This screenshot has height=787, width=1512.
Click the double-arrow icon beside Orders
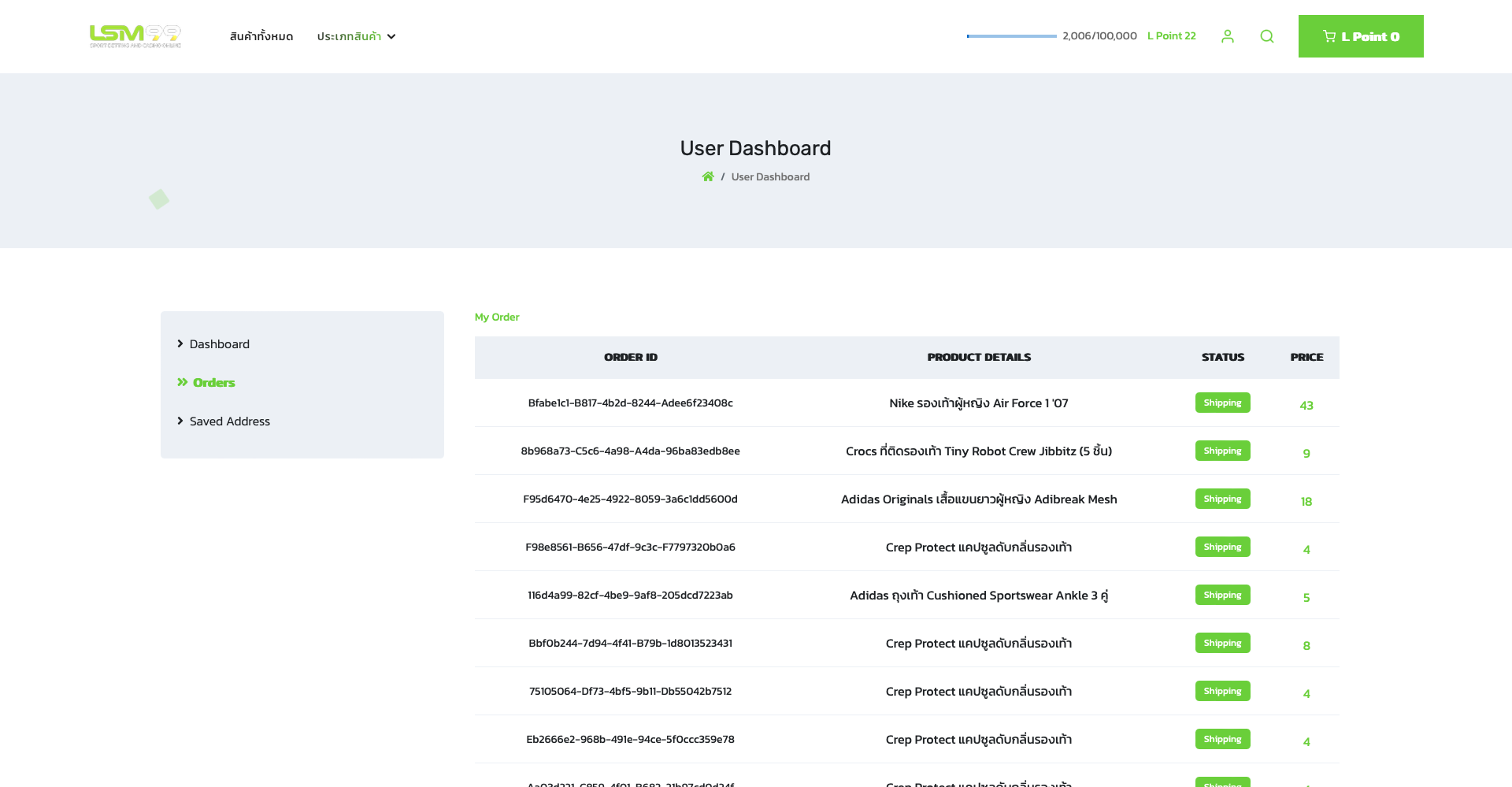(x=182, y=382)
